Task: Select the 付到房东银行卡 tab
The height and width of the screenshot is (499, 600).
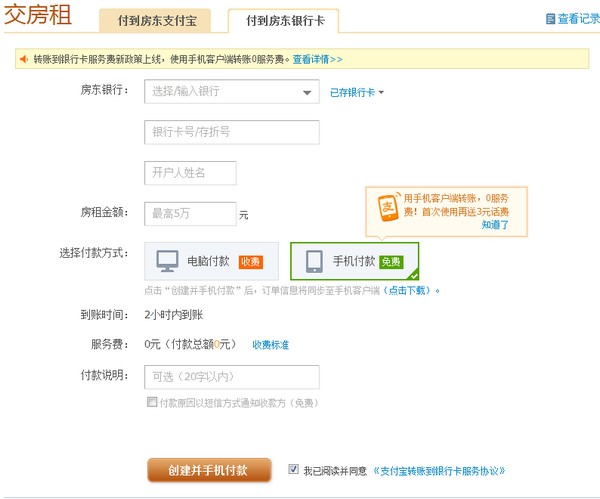Action: pos(284,21)
